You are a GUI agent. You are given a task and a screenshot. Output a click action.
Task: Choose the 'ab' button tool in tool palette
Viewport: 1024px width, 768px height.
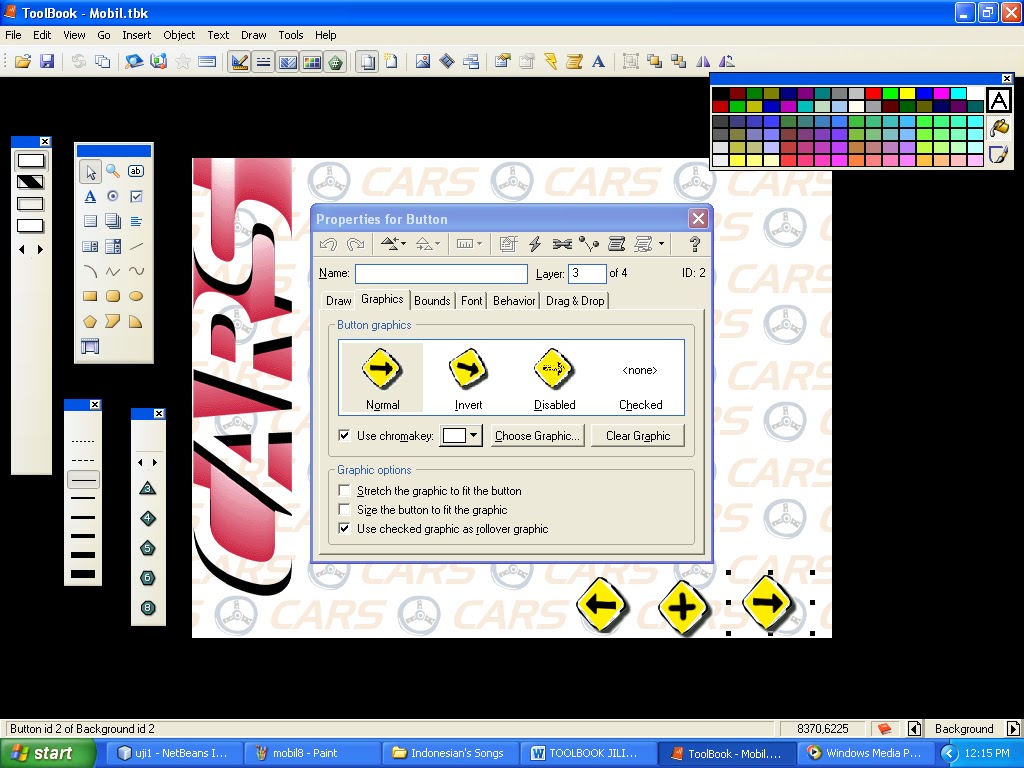point(136,171)
